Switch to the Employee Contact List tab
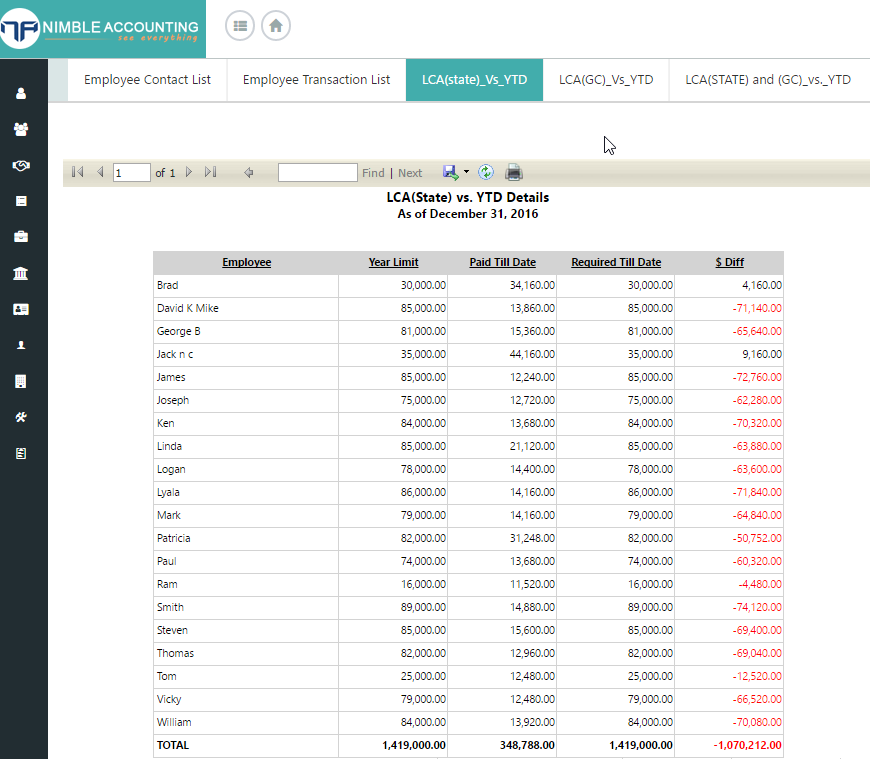Image resolution: width=870 pixels, height=760 pixels. pos(147,79)
